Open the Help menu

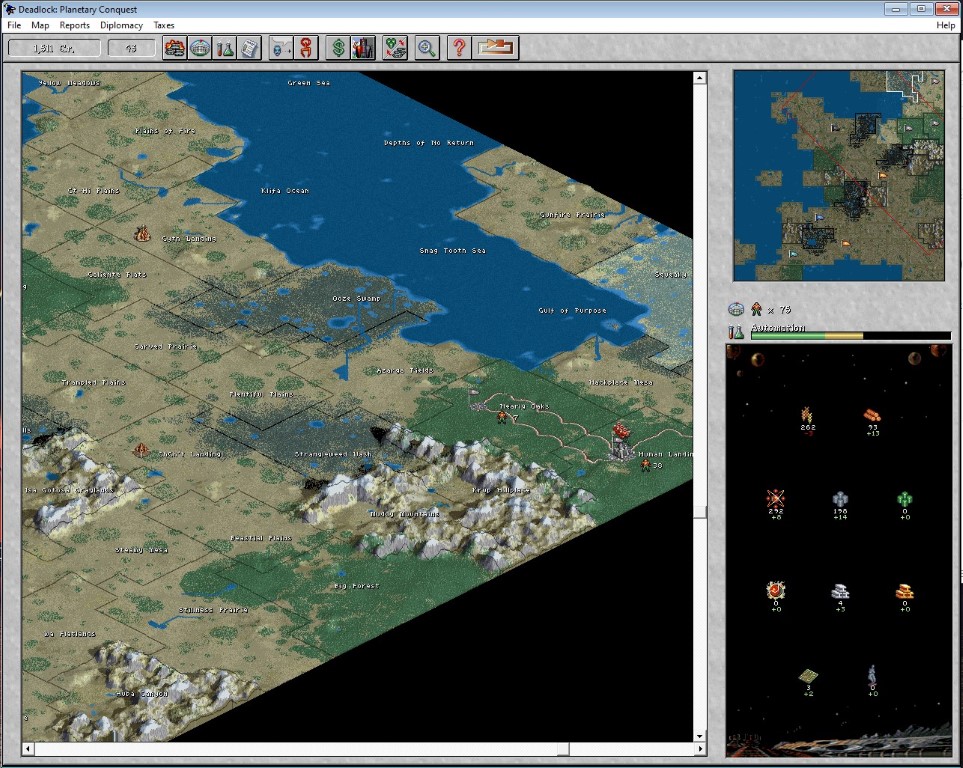[x=945, y=25]
